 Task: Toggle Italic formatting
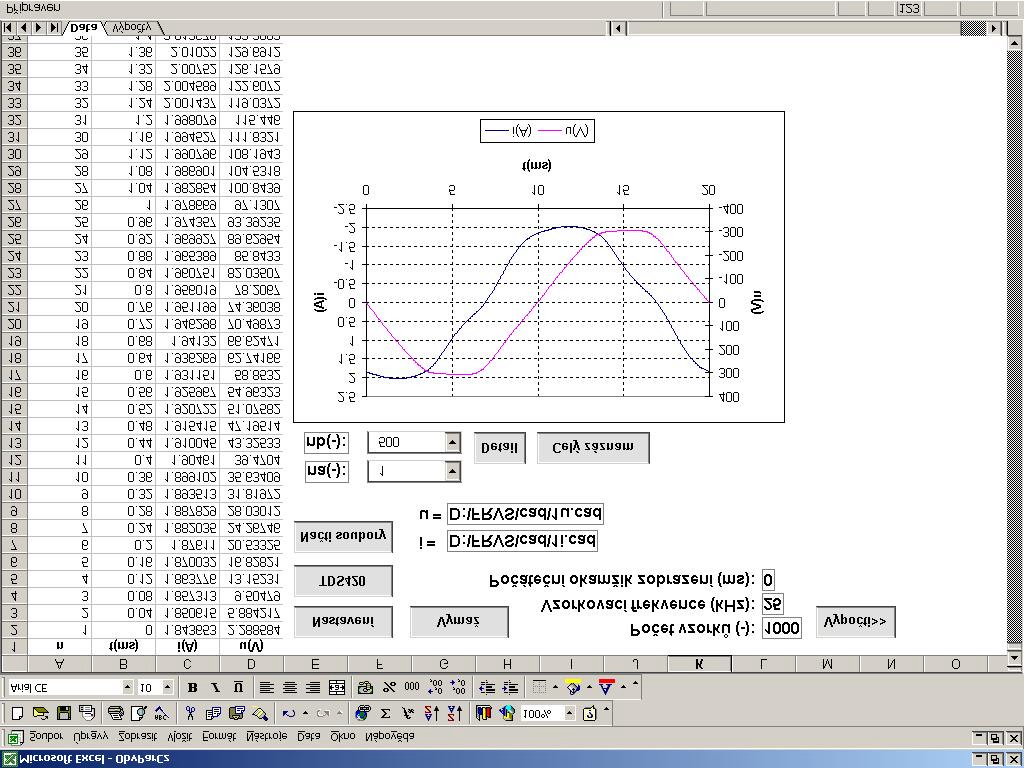click(216, 687)
